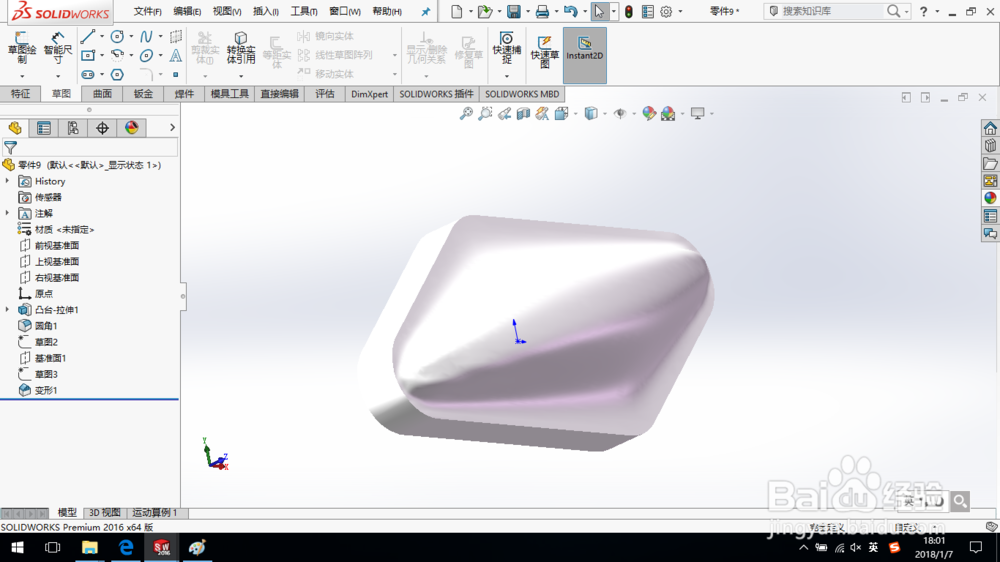Open Edge browser from taskbar
Image resolution: width=1000 pixels, height=562 pixels.
(x=126, y=547)
